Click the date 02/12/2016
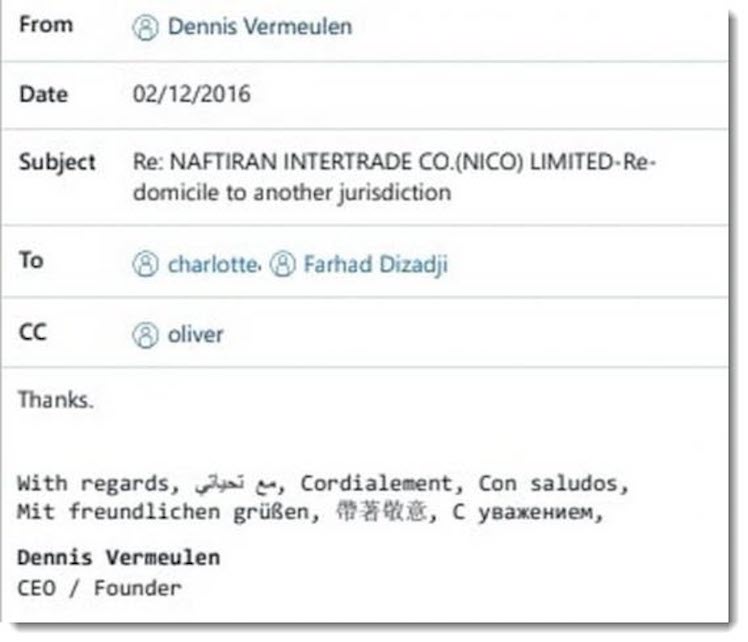748x642 pixels. (x=191, y=94)
